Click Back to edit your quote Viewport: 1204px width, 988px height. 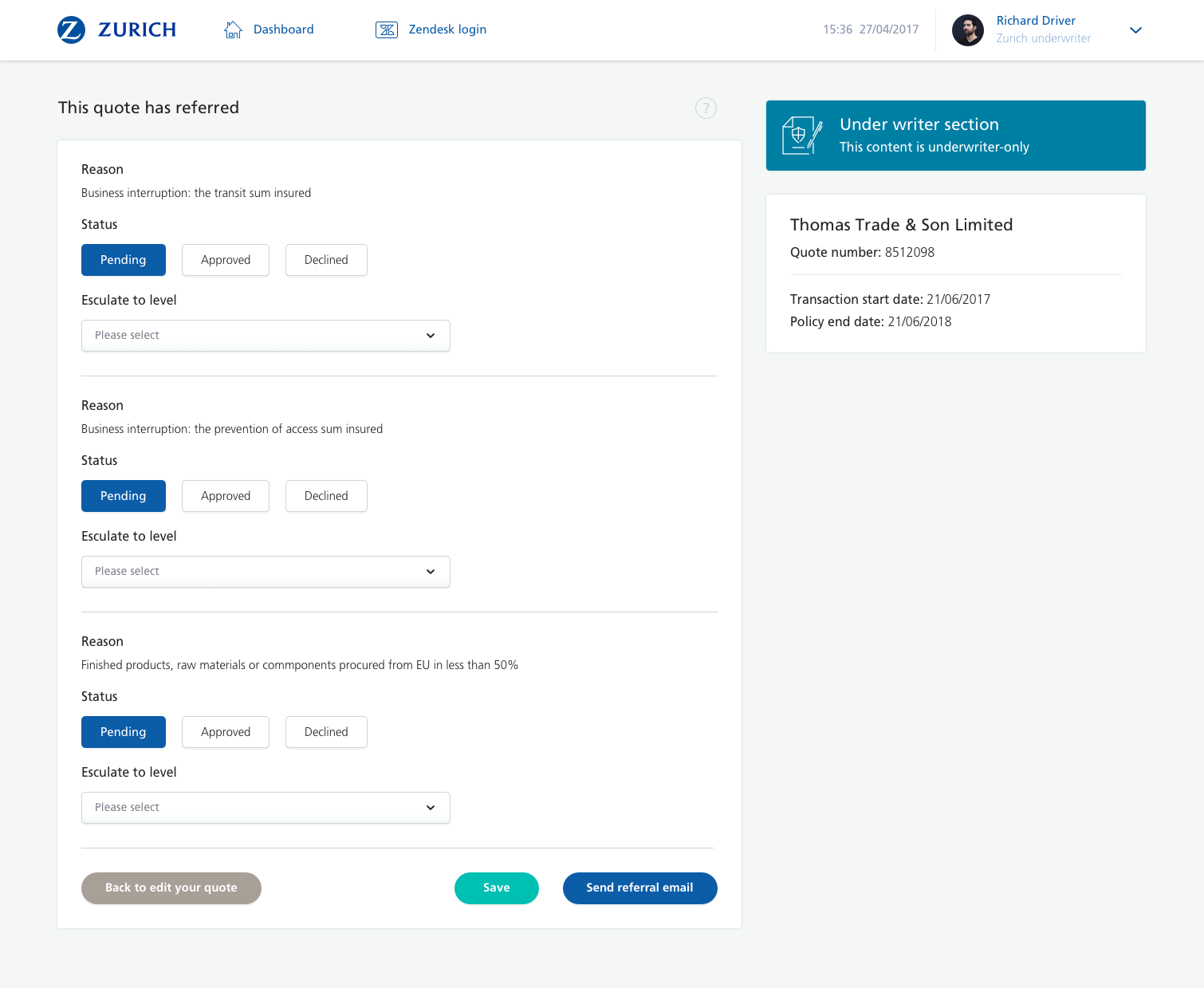[x=171, y=888]
